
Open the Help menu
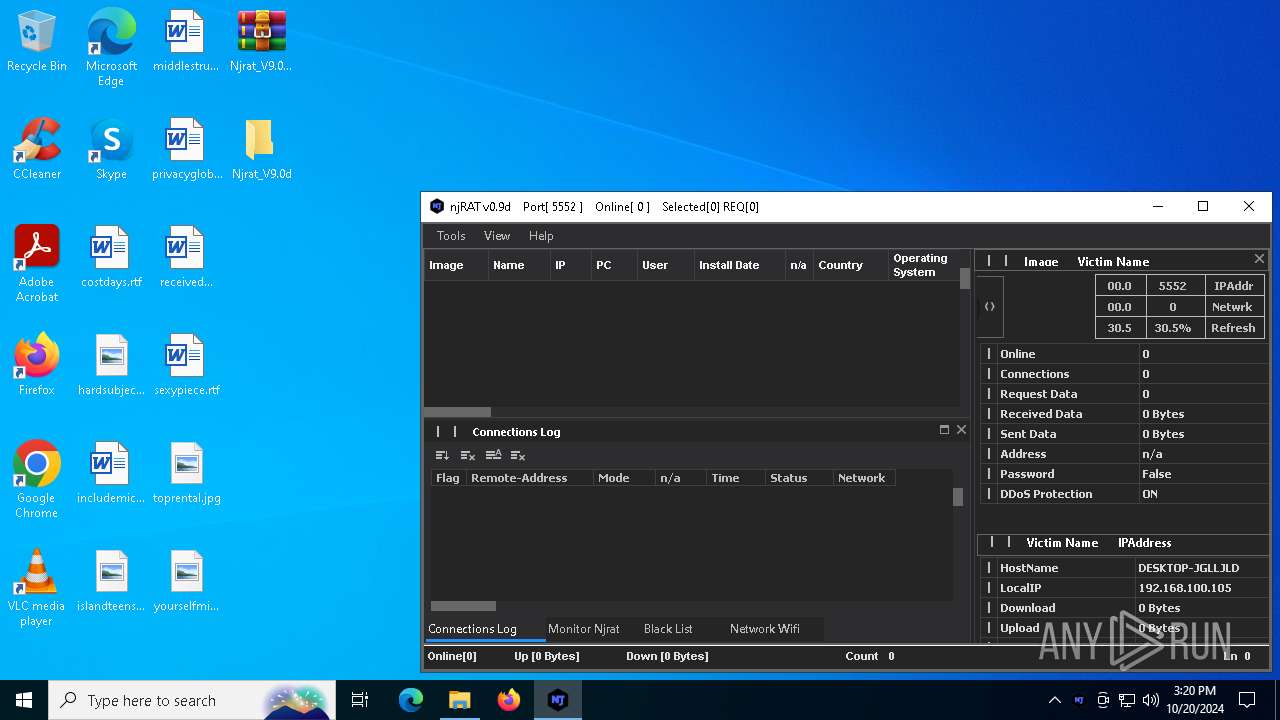[x=541, y=236]
